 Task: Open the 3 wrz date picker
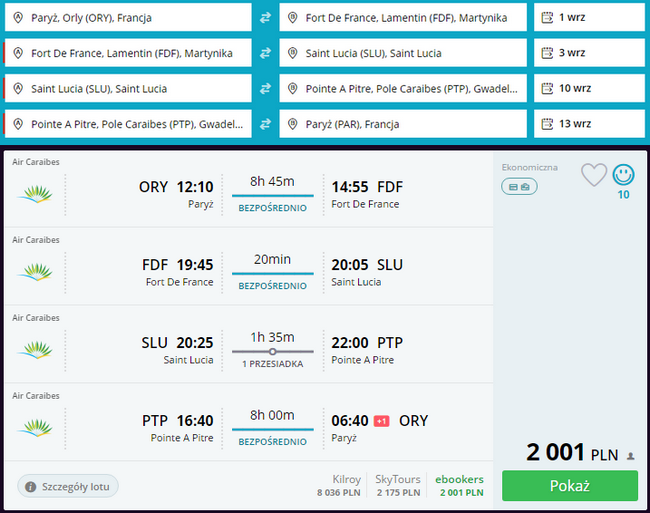[x=588, y=53]
